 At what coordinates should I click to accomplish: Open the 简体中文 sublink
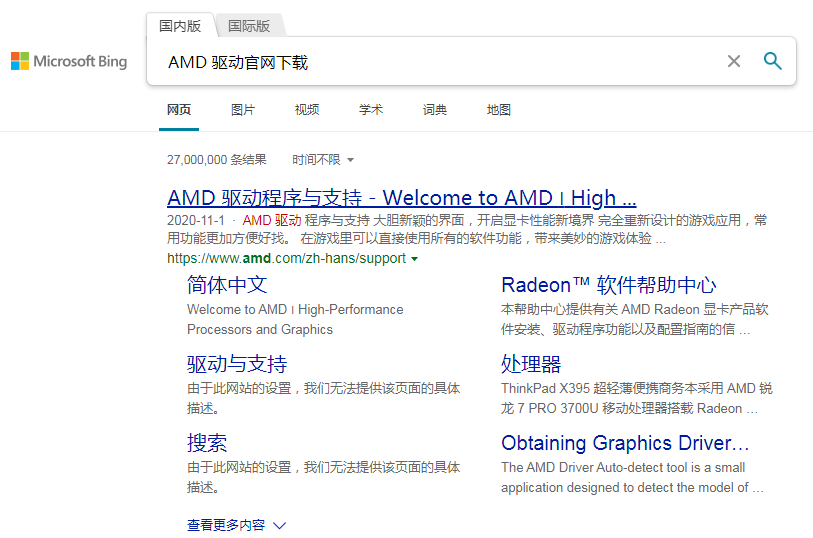click(227, 285)
